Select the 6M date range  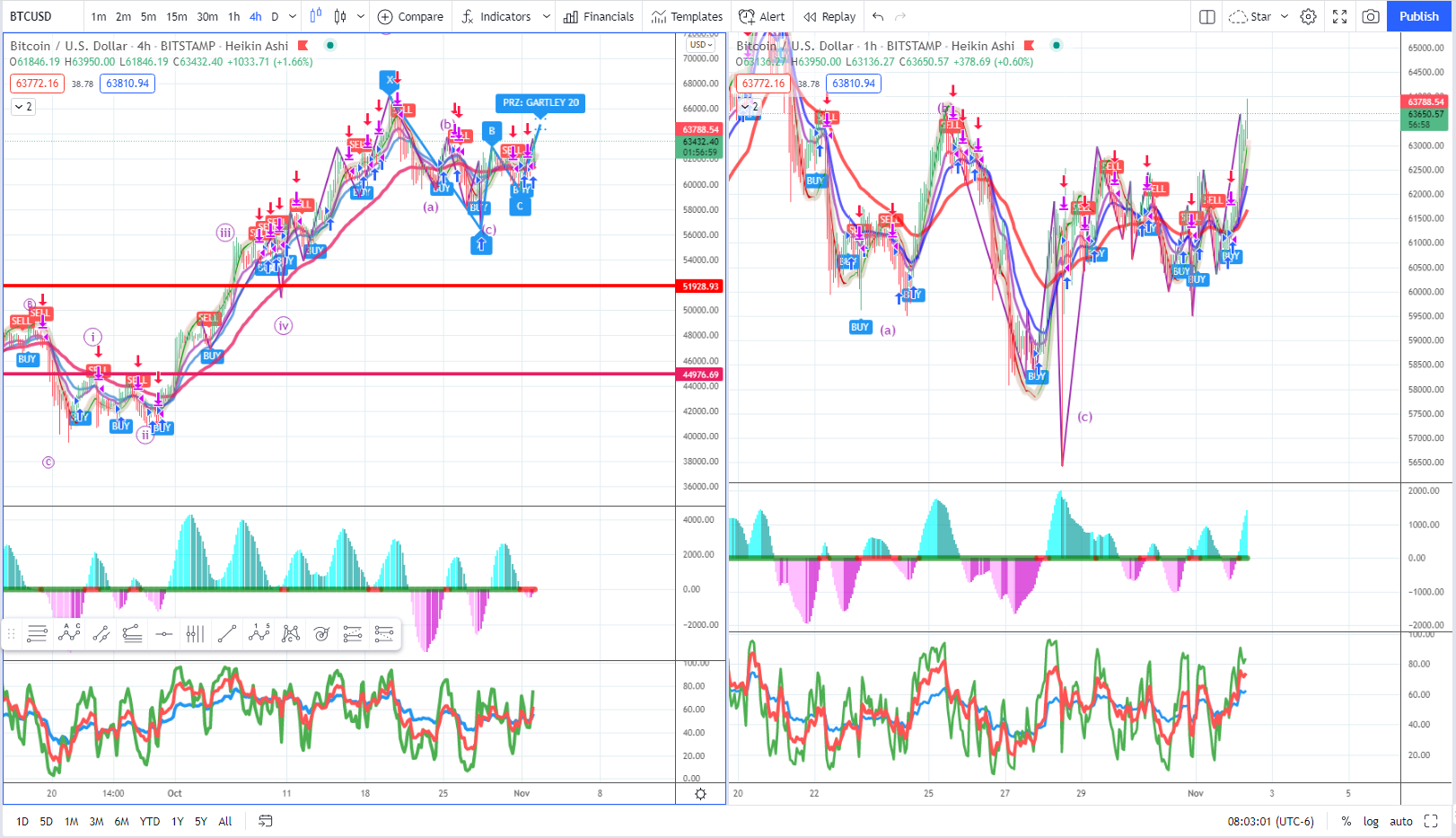click(x=122, y=821)
